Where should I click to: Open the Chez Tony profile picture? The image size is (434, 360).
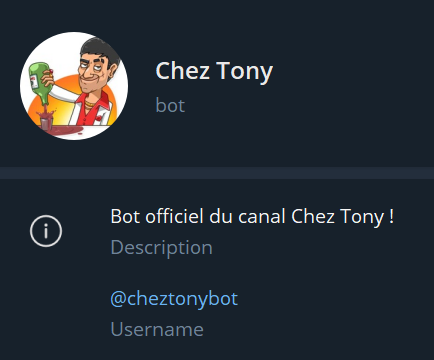(74, 86)
